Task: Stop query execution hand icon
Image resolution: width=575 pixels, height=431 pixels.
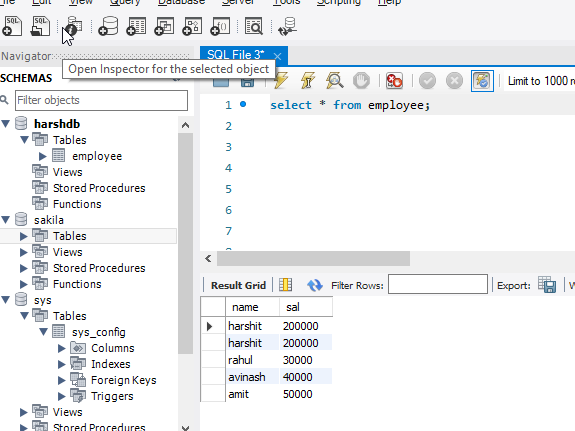Action: coord(361,80)
